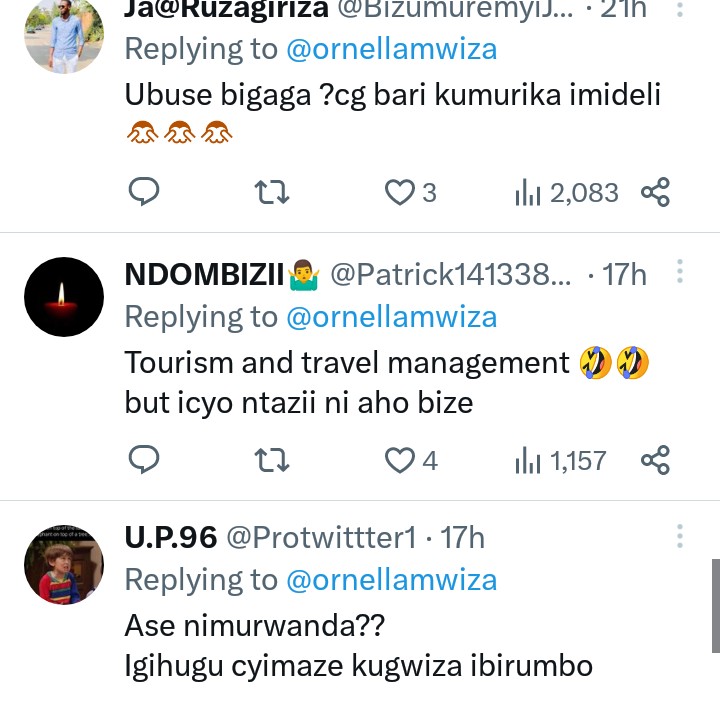Screen dimensions: 720x705
Task: Like the tweet with 3 likes
Action: 400,192
